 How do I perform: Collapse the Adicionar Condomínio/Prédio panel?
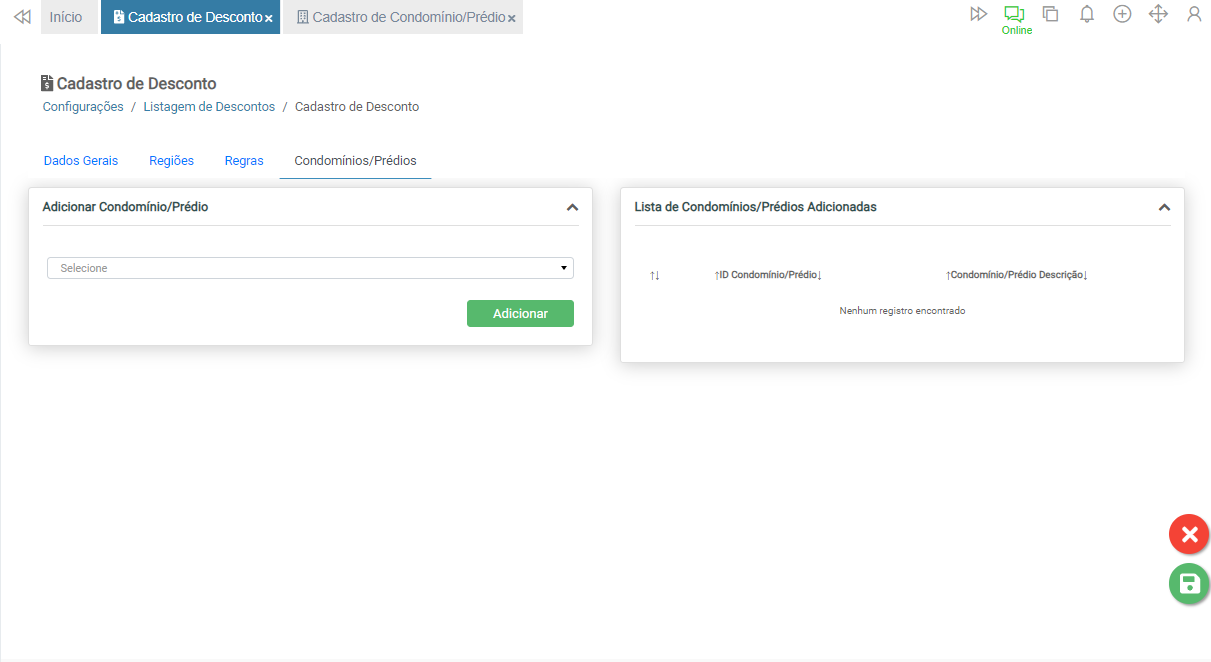click(x=572, y=208)
